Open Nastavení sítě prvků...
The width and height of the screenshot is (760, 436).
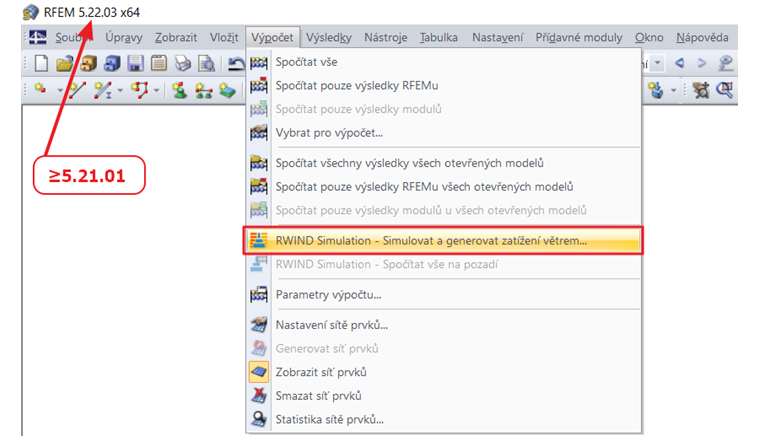(445, 325)
